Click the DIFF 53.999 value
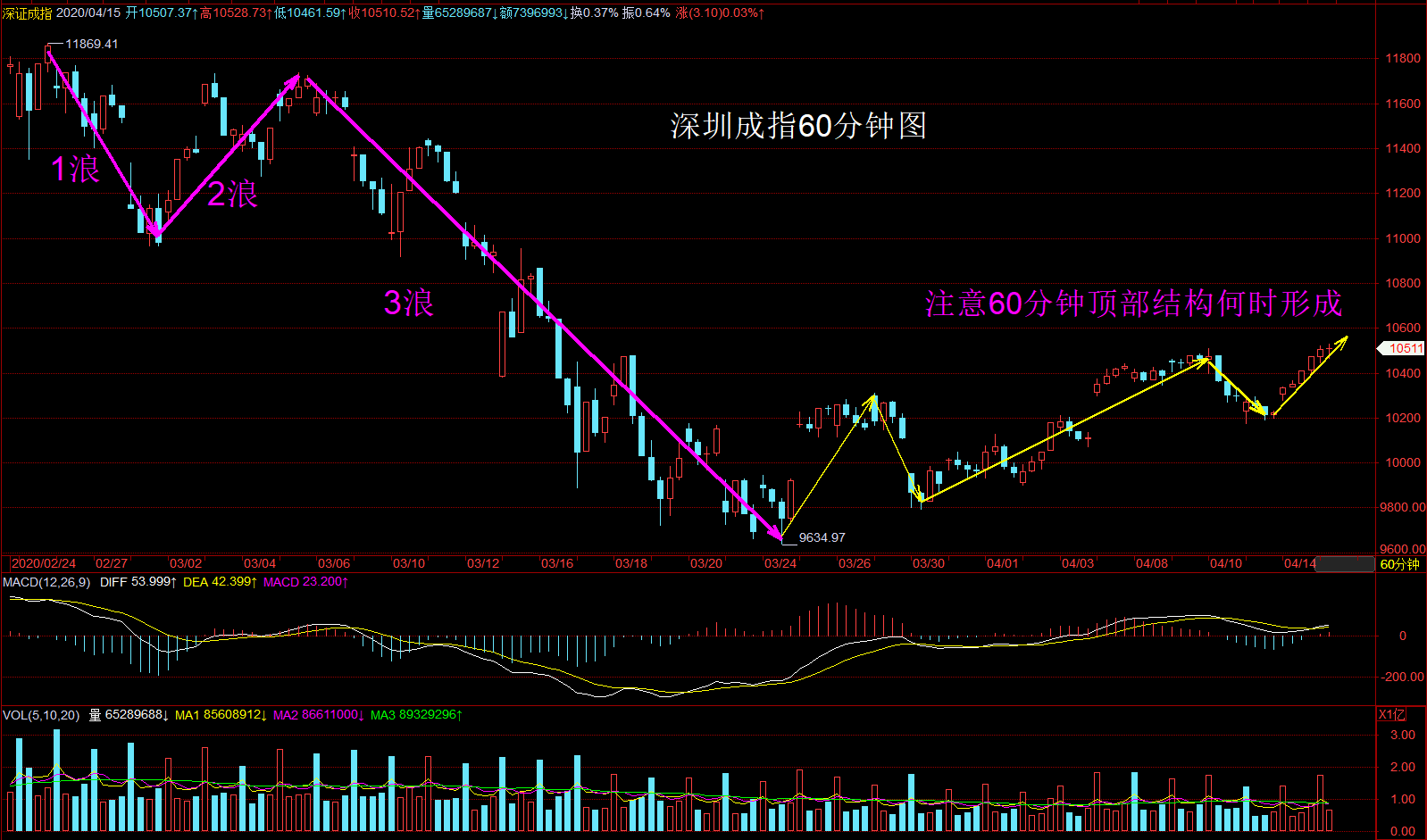The image size is (1427, 840). coord(138,582)
